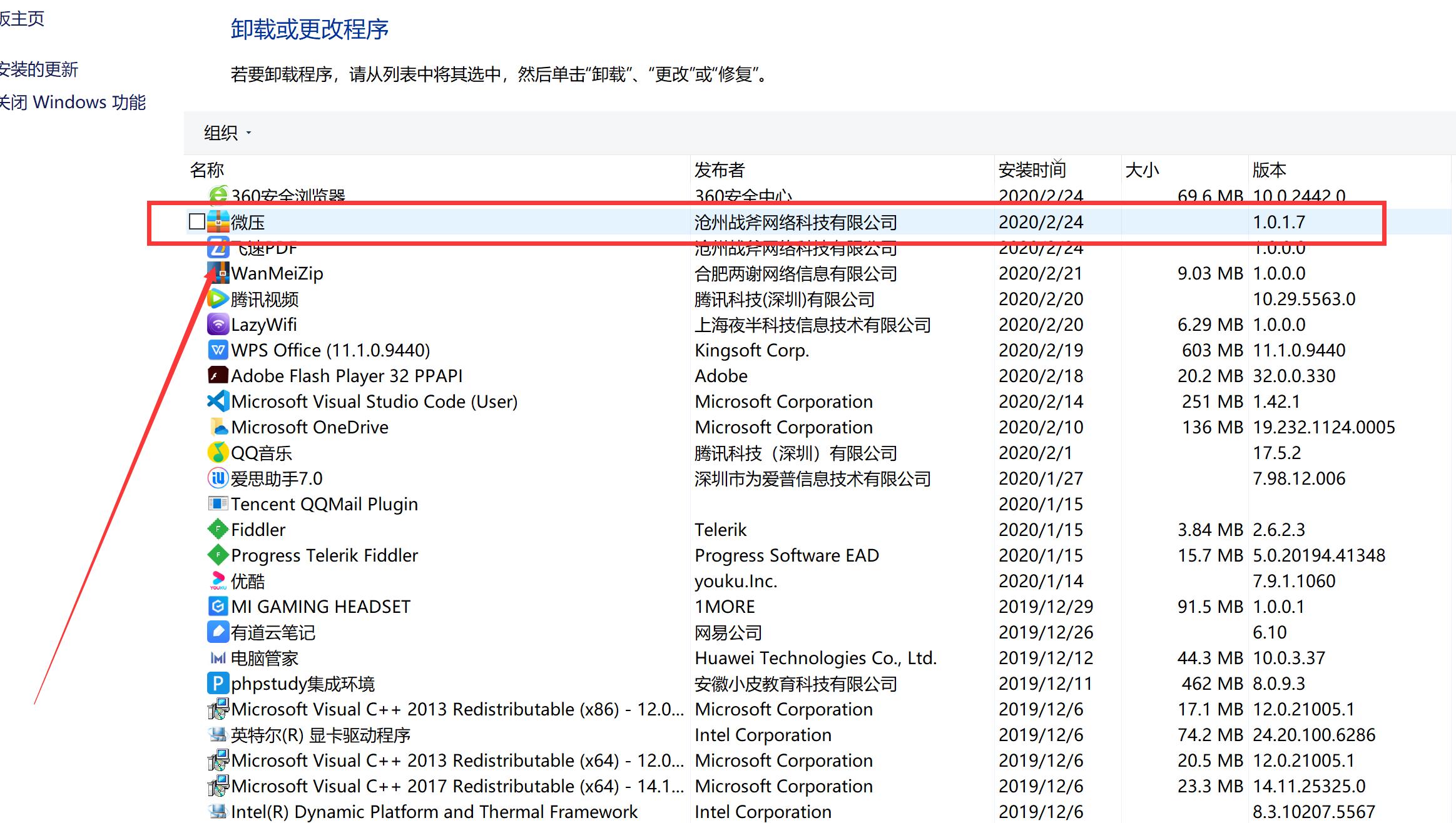Select the 有道云笔记 icon

[218, 632]
